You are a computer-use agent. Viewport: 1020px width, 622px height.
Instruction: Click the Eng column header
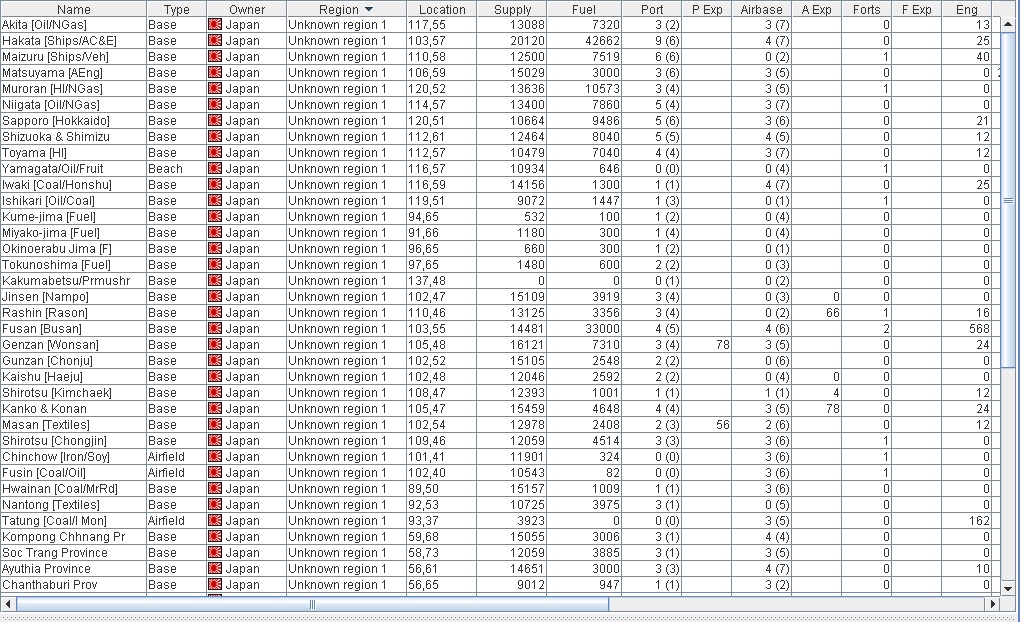coord(967,9)
